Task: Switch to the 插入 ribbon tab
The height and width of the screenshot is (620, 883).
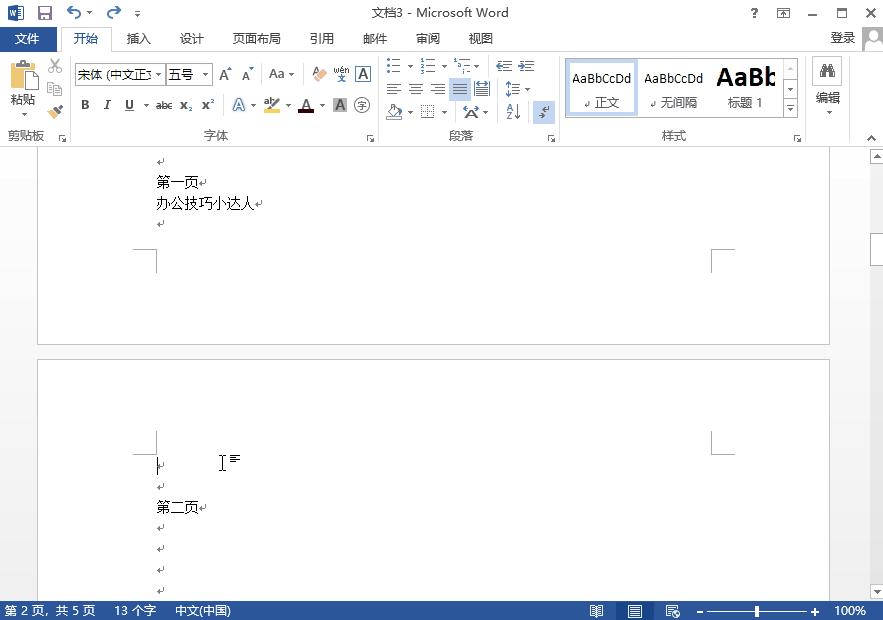Action: [138, 39]
